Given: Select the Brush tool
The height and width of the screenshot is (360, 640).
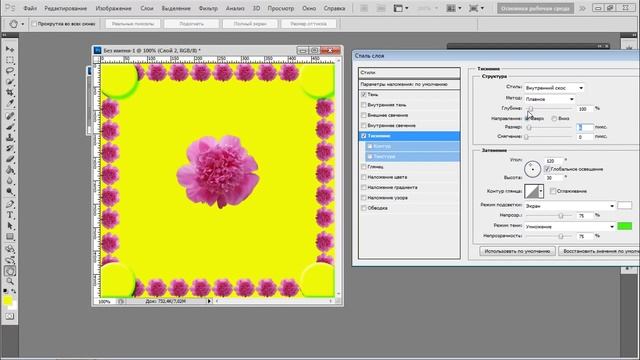Looking at the screenshot, I should [10, 127].
